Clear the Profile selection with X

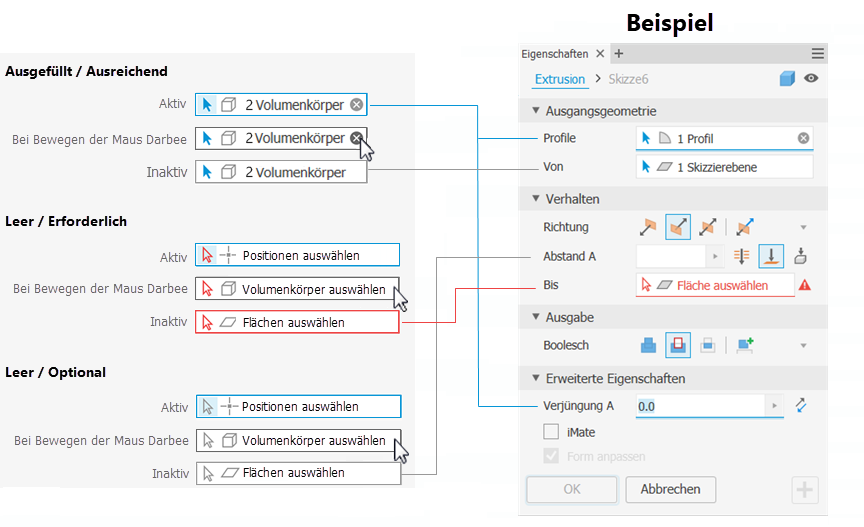pyautogui.click(x=803, y=139)
